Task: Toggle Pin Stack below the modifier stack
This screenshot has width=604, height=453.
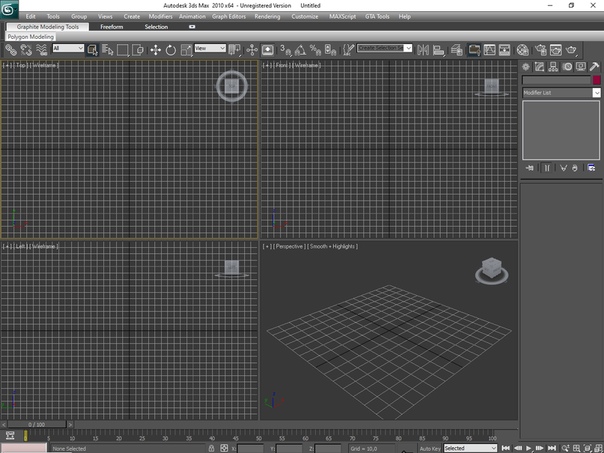Action: point(530,168)
